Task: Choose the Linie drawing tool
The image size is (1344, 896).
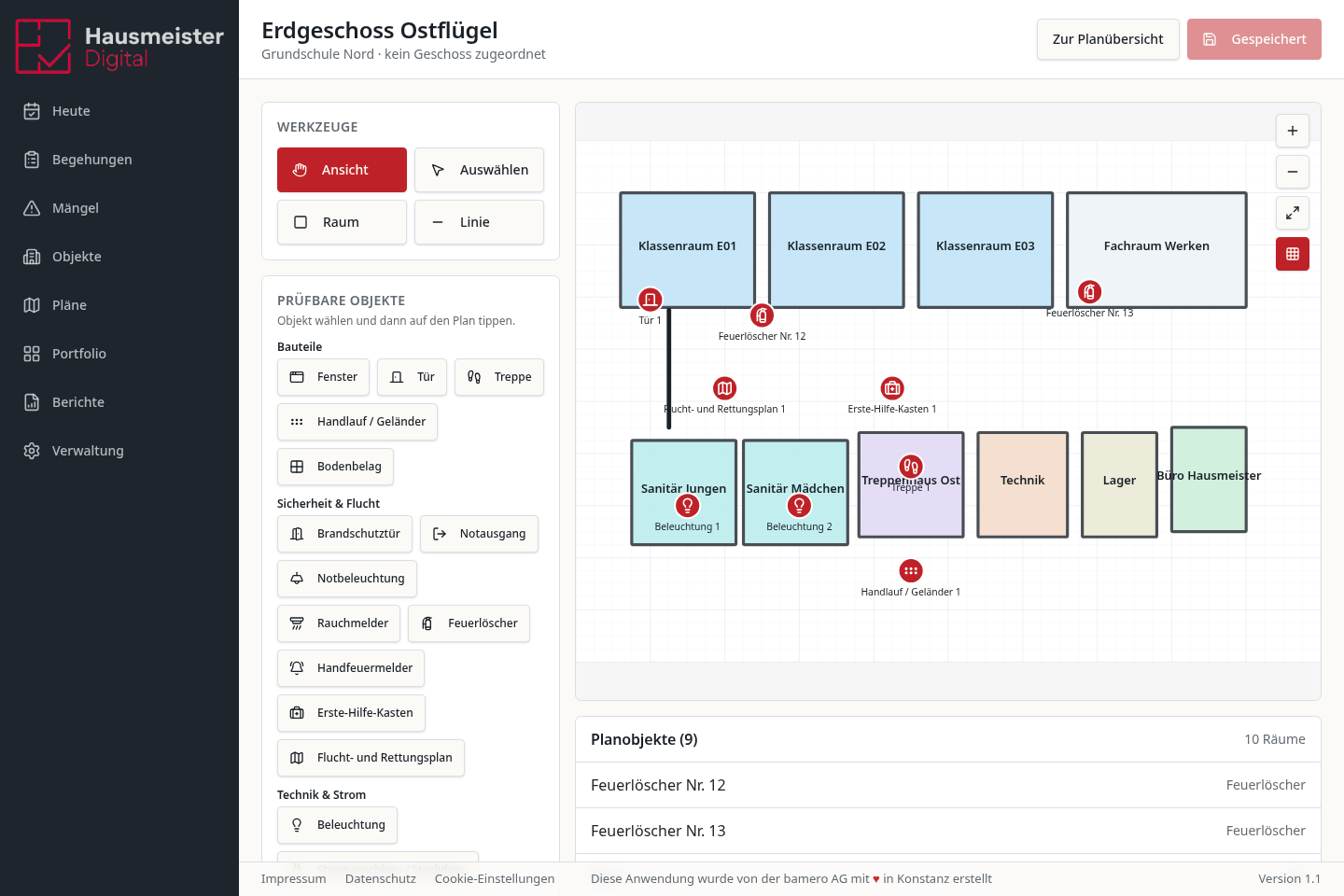Action: click(479, 222)
